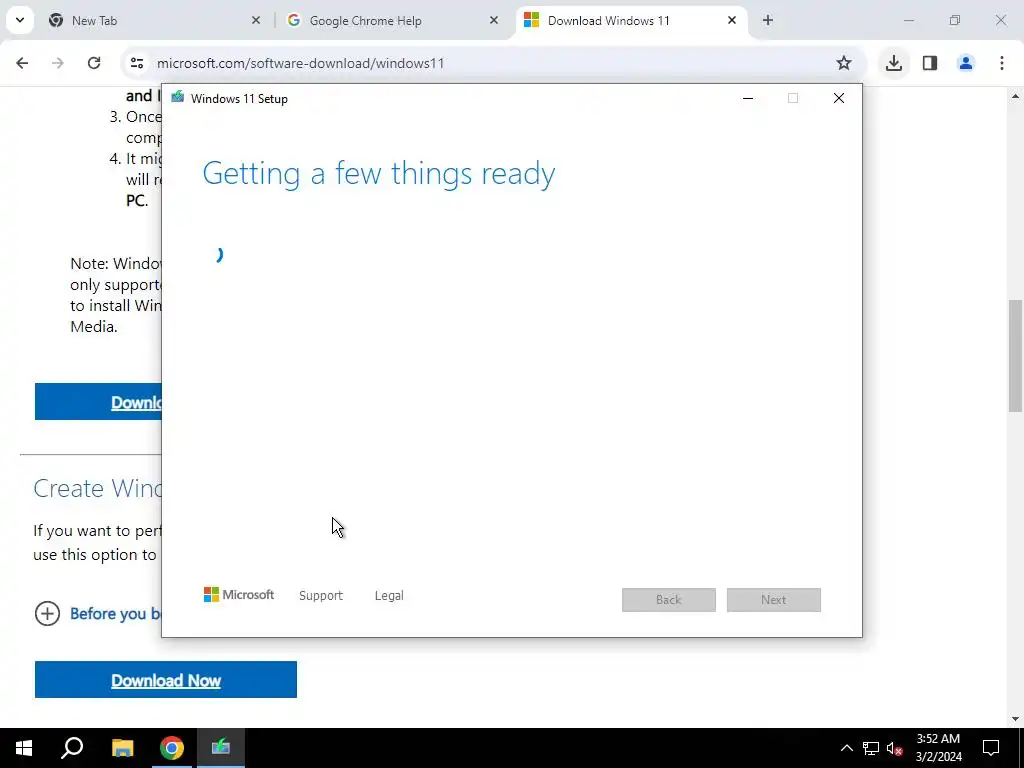Image resolution: width=1024 pixels, height=768 pixels.
Task: Show hidden system tray icons
Action: pyautogui.click(x=846, y=748)
